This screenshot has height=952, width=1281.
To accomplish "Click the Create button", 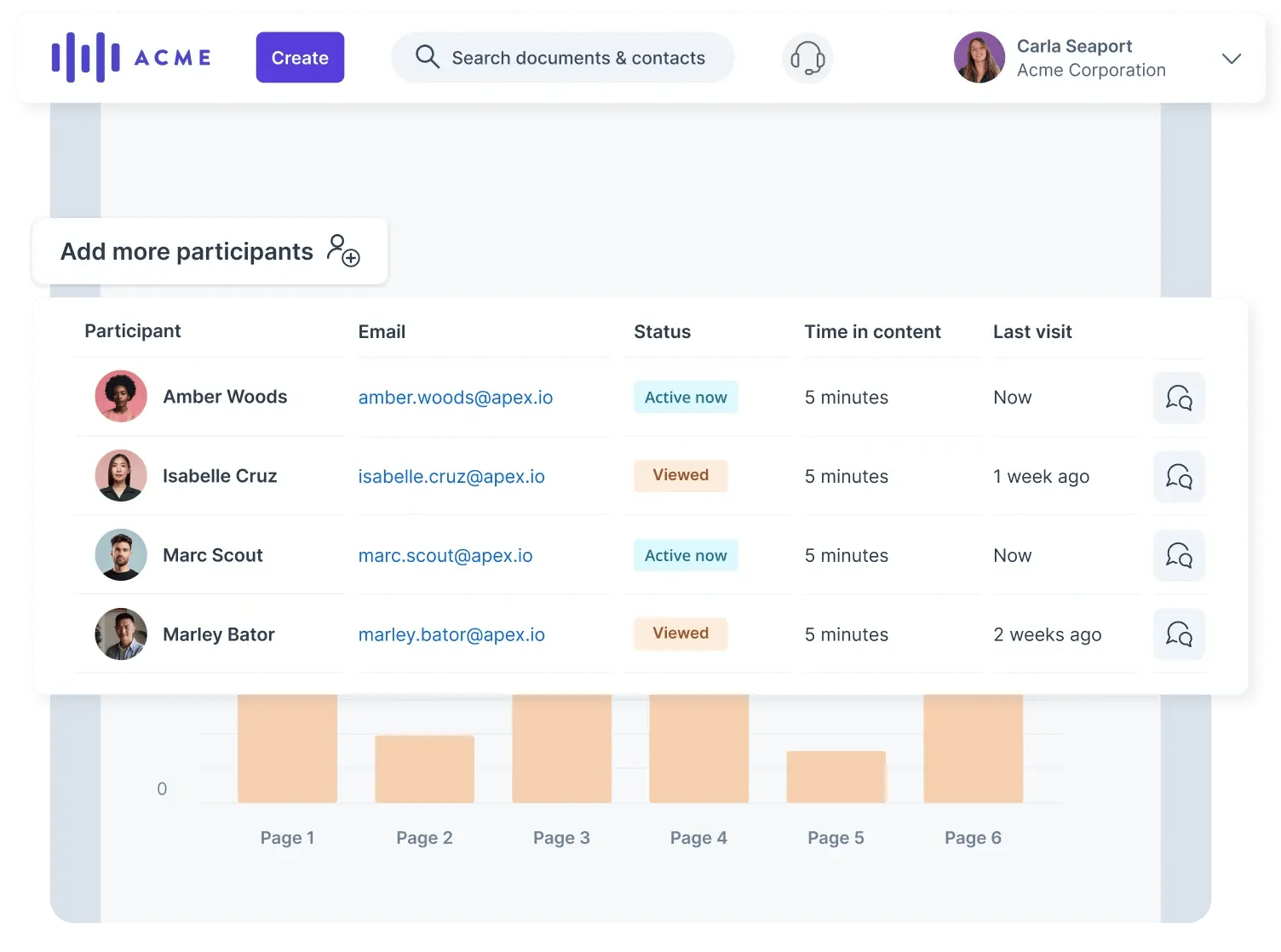I will pyautogui.click(x=300, y=57).
